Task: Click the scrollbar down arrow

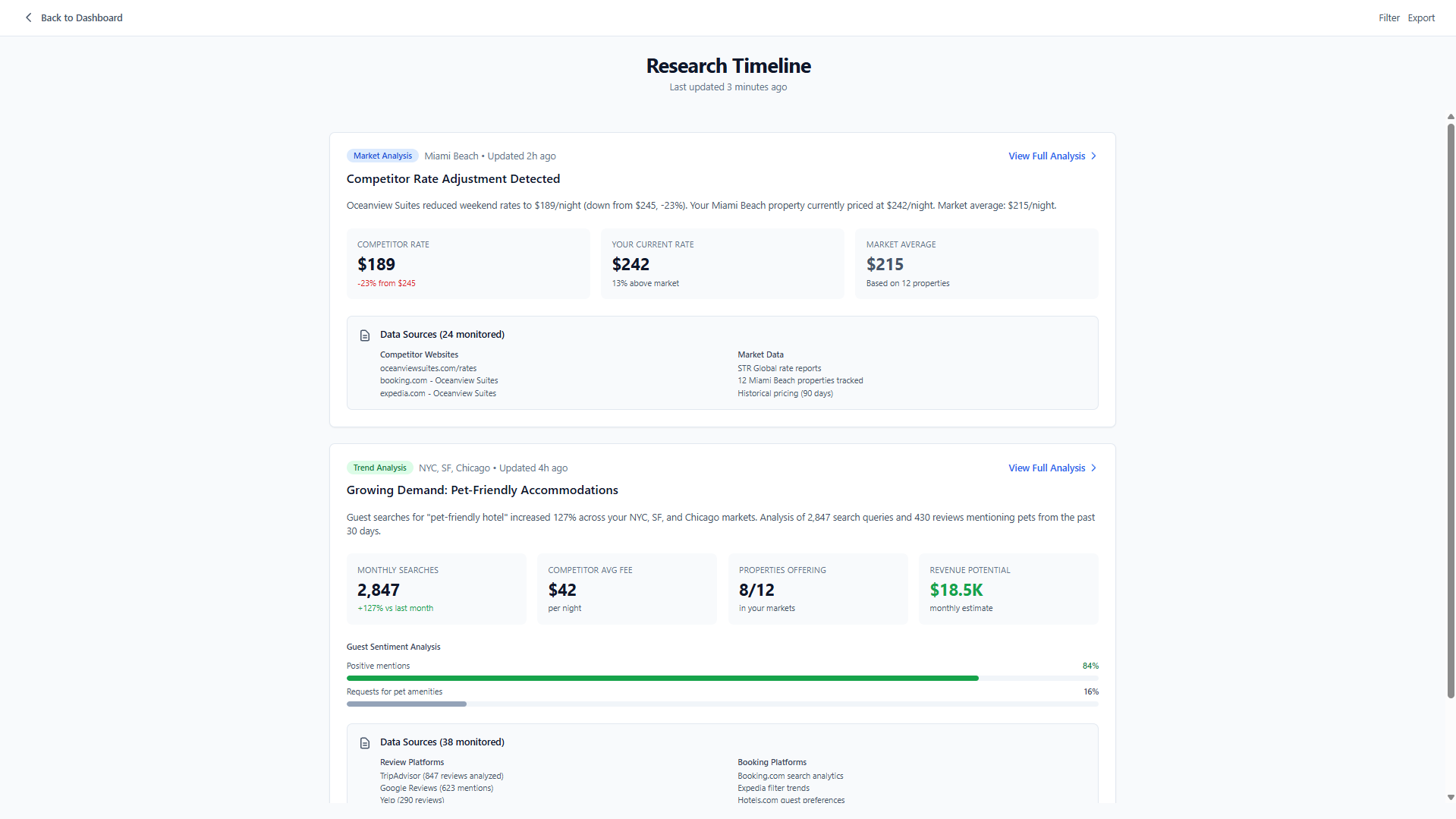Action: click(1449, 798)
